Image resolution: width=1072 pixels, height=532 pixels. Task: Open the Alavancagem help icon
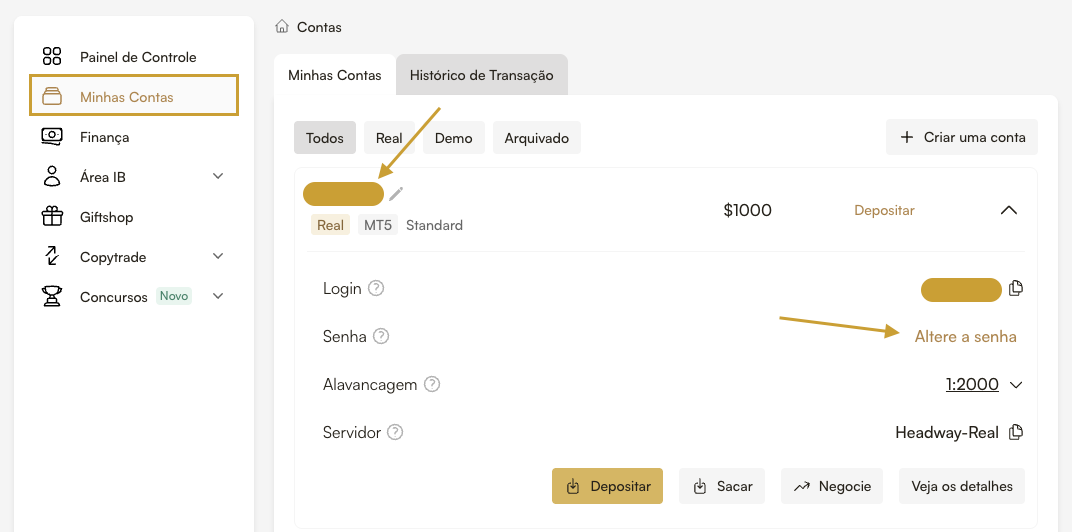click(432, 385)
